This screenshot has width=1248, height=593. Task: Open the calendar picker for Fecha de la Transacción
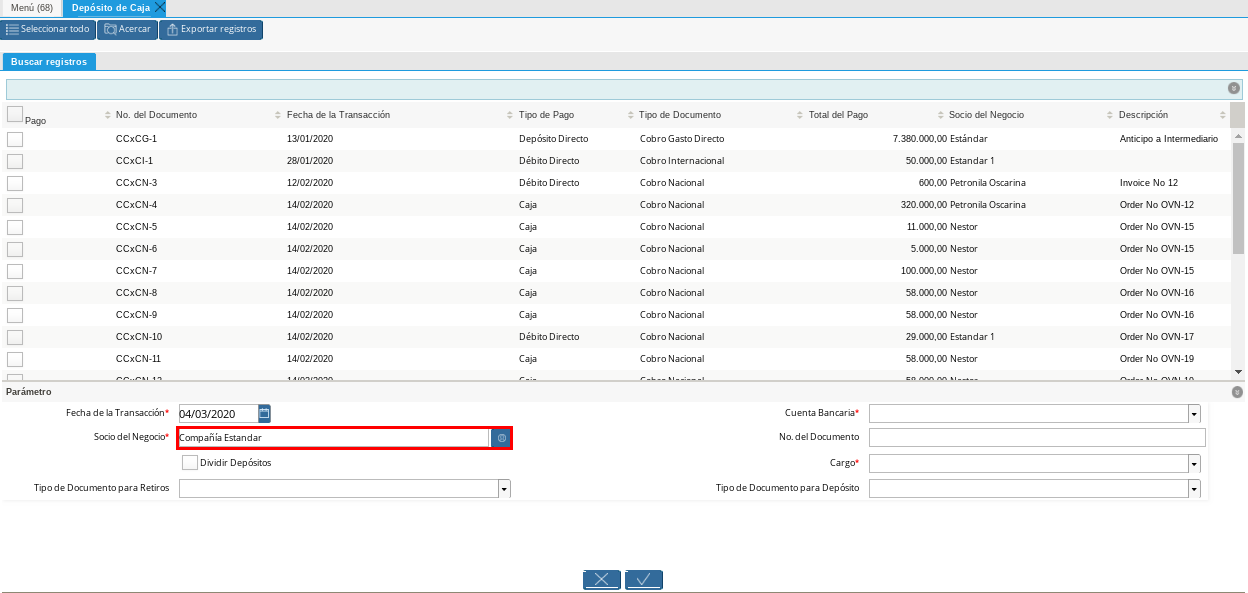tap(264, 413)
